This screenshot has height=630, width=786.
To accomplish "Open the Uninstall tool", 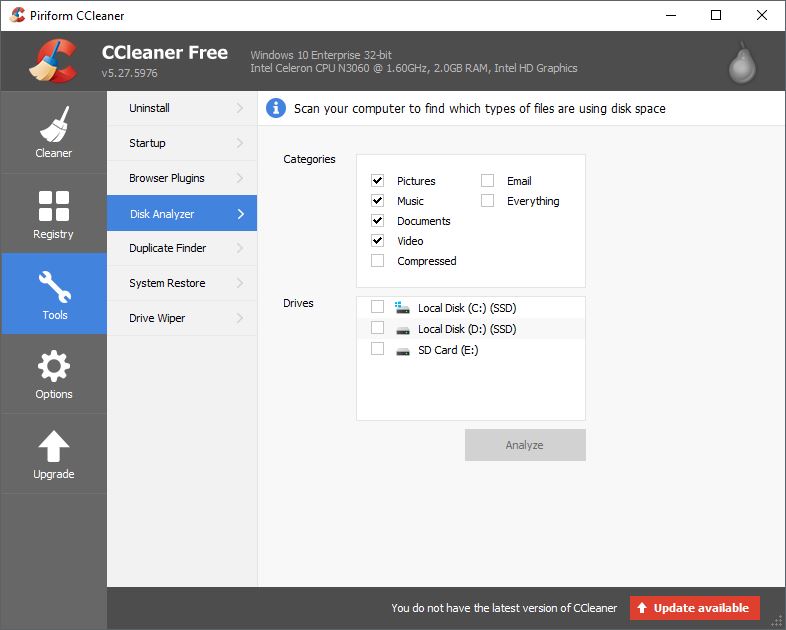I will pyautogui.click(x=182, y=108).
